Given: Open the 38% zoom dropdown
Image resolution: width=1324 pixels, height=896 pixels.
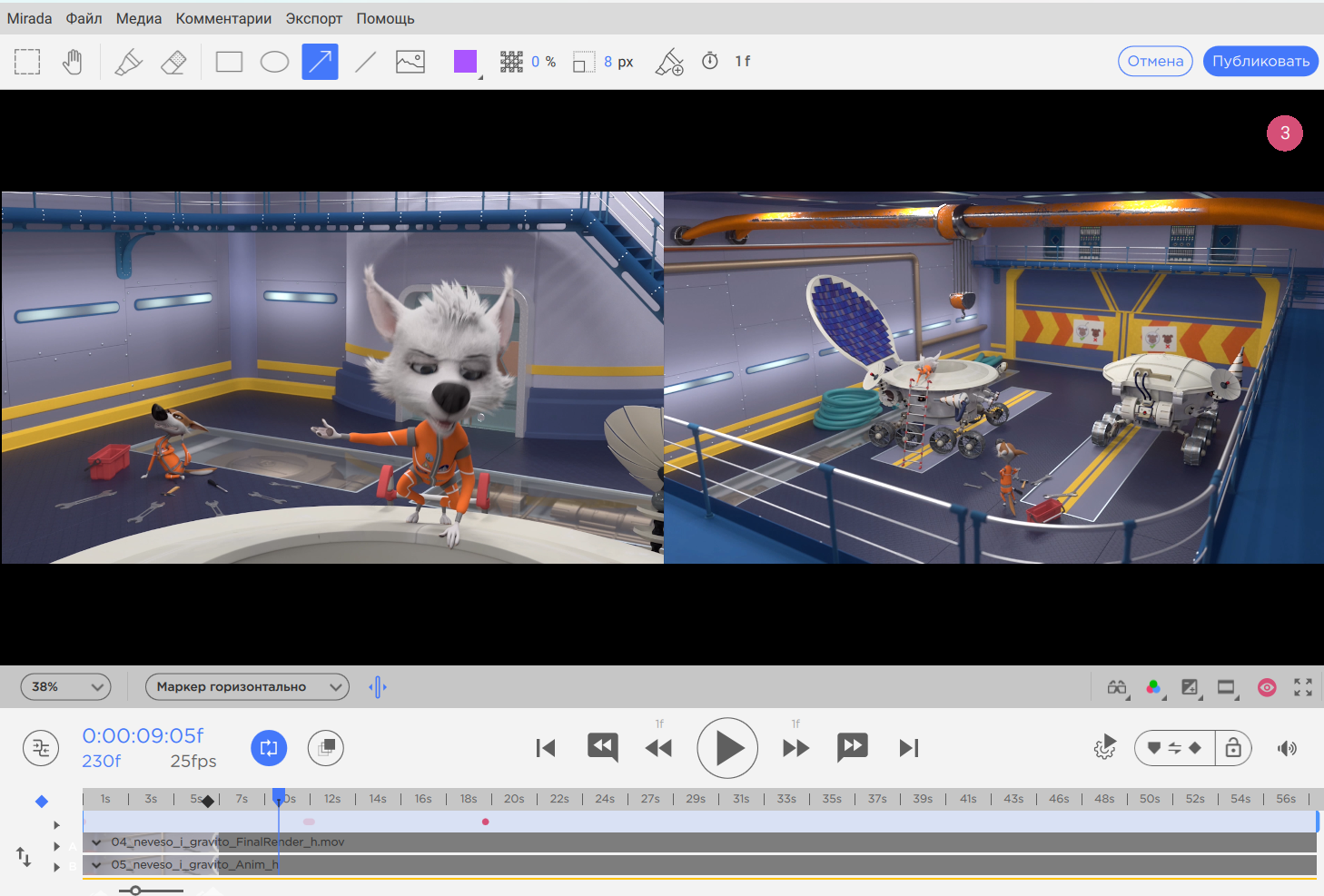Looking at the screenshot, I should tap(66, 686).
